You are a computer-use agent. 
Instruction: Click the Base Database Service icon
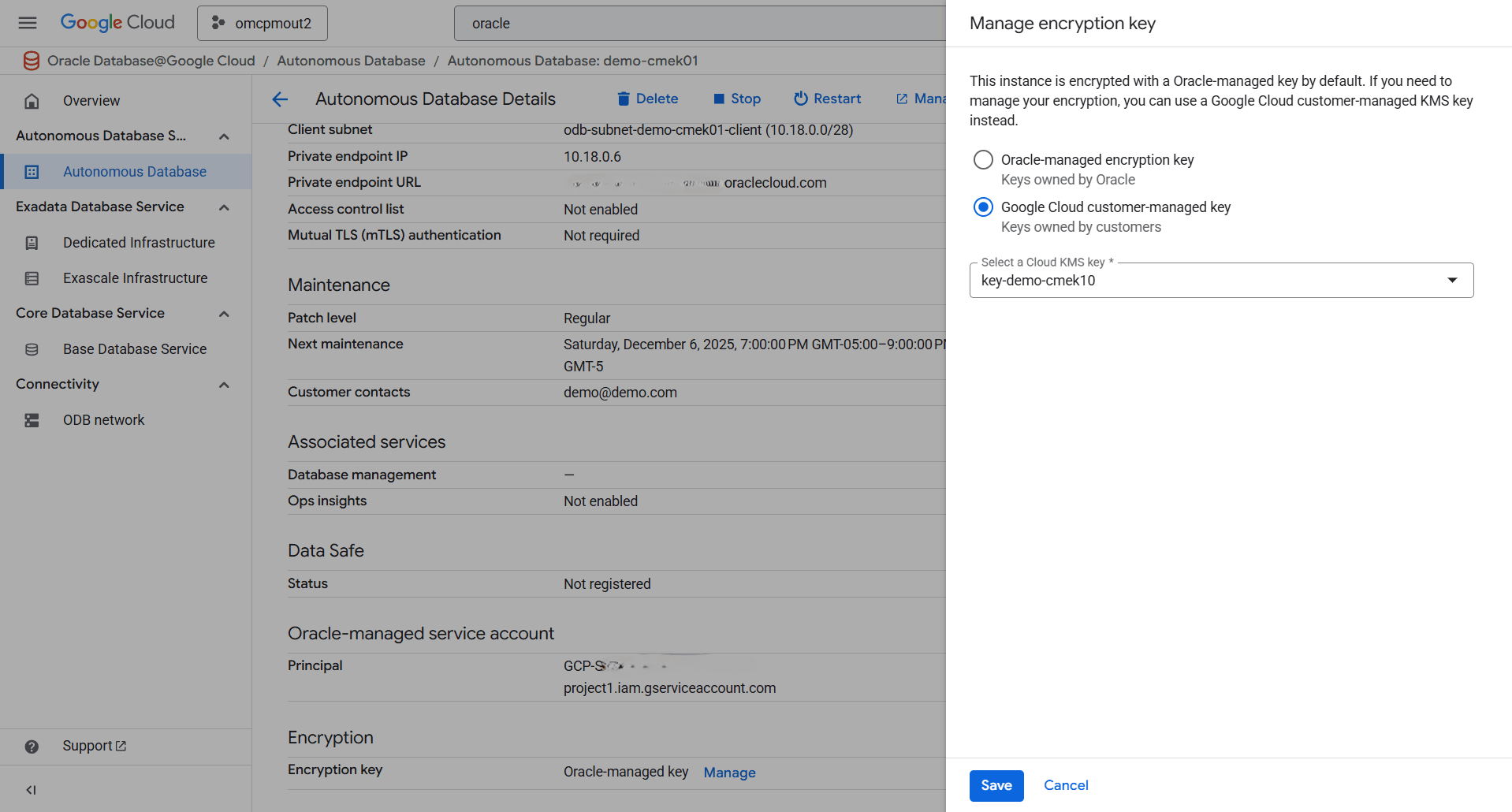(32, 349)
